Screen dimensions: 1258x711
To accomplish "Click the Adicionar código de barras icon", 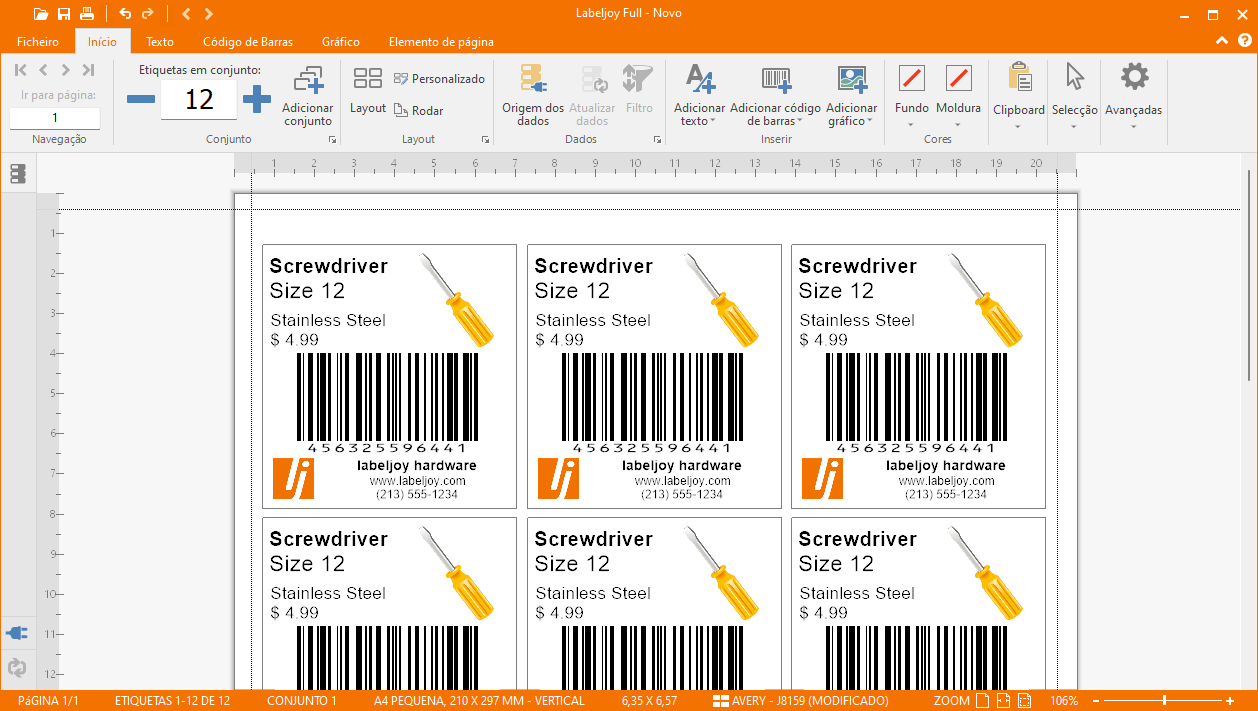I will tap(776, 80).
